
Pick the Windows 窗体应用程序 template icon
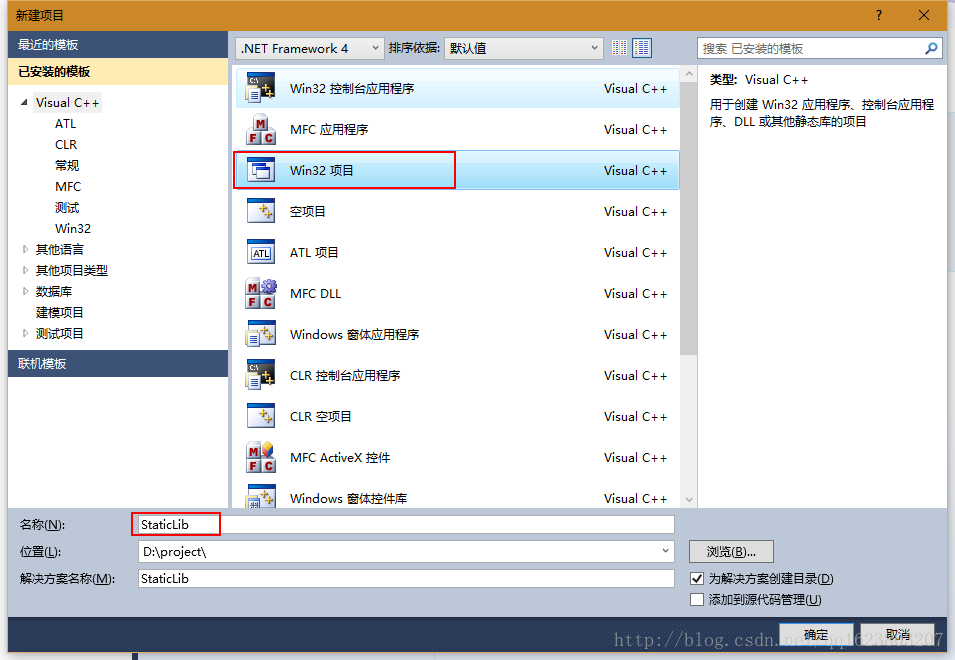click(x=261, y=334)
